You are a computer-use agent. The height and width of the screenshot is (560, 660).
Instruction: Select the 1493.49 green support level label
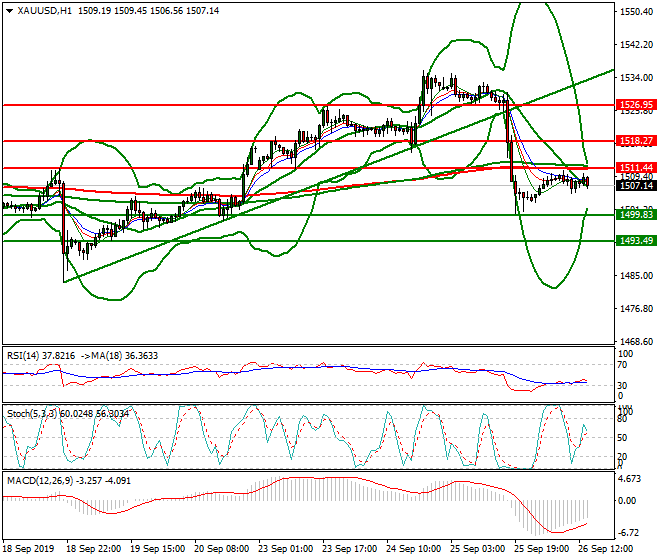(x=636, y=240)
